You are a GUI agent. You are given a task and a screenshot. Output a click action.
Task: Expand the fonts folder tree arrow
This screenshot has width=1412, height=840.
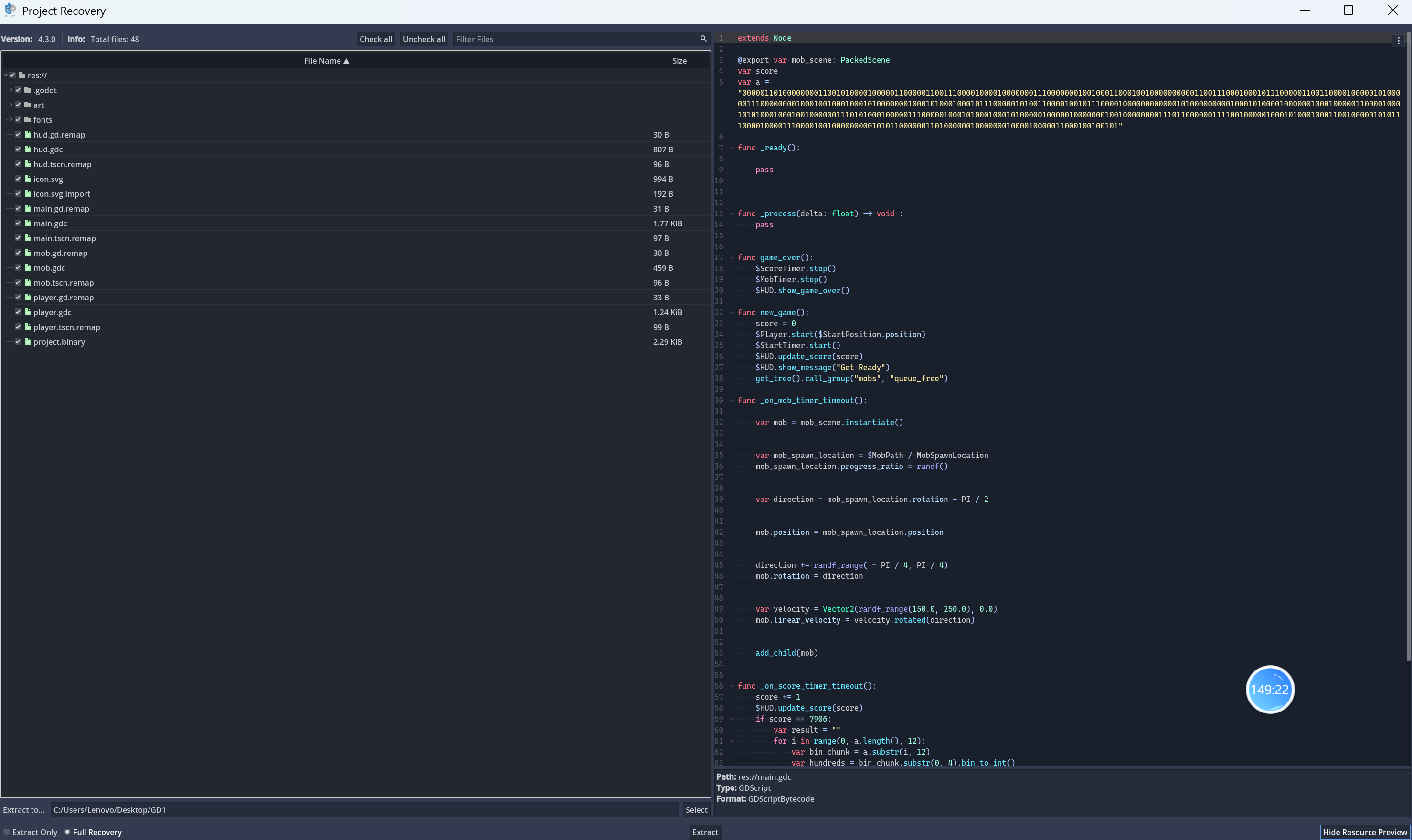tap(11, 119)
